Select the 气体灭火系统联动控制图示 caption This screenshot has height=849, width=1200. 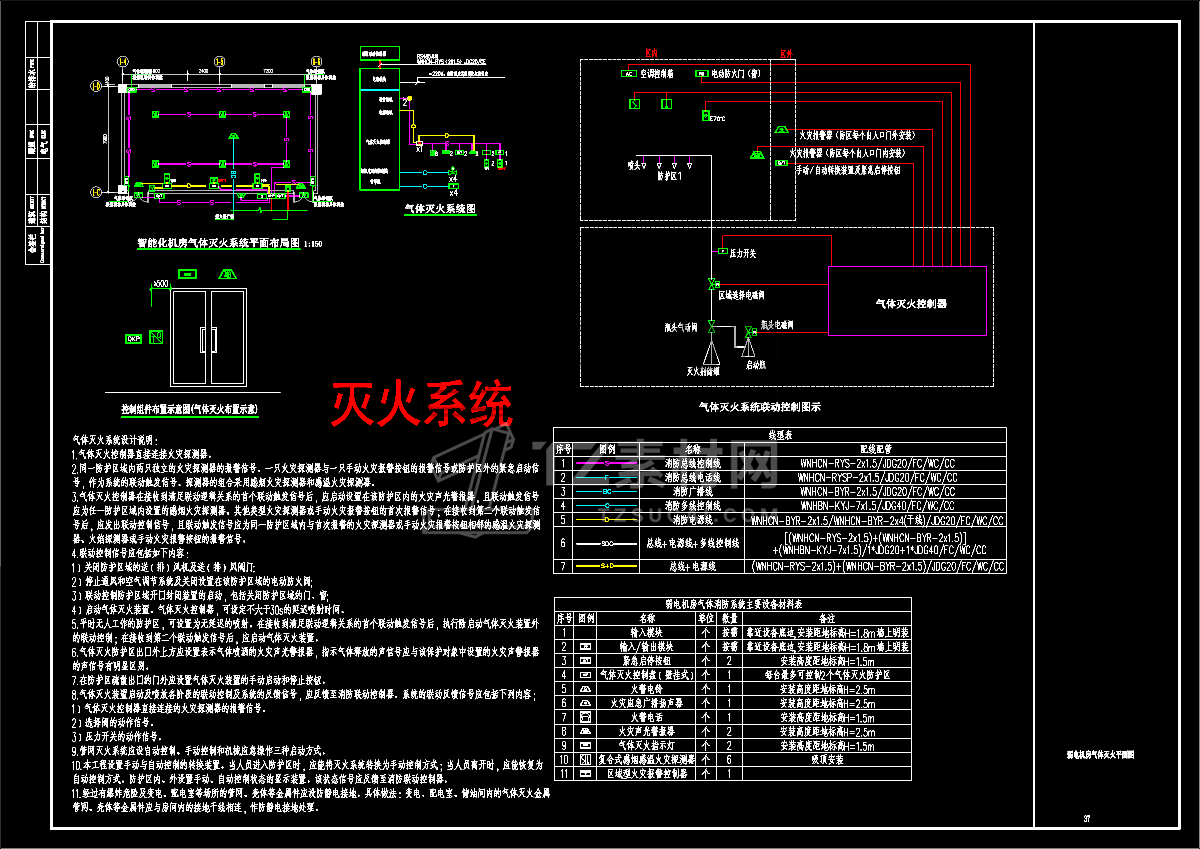[x=759, y=408]
